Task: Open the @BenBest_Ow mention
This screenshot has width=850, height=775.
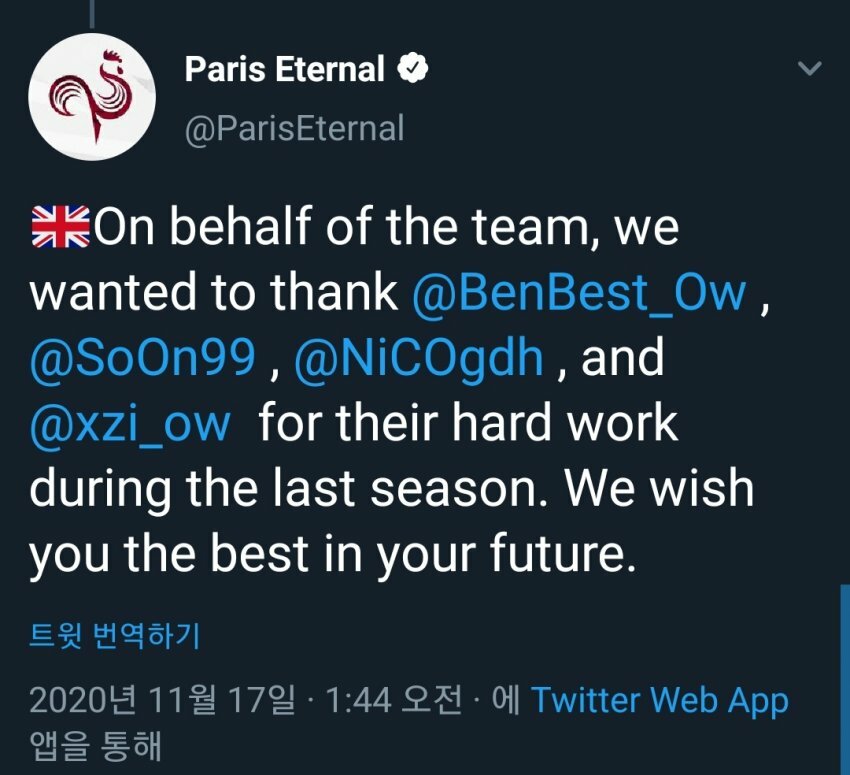Action: click(579, 293)
